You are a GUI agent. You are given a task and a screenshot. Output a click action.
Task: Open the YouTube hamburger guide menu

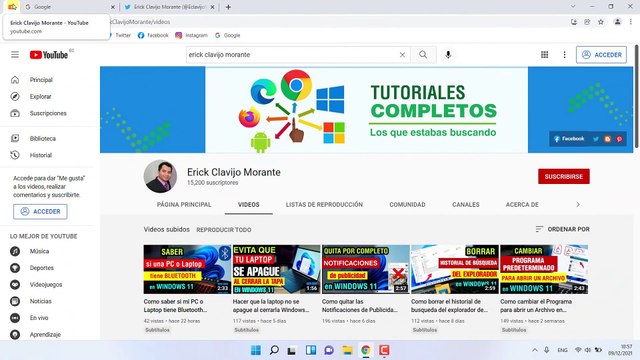click(x=15, y=55)
